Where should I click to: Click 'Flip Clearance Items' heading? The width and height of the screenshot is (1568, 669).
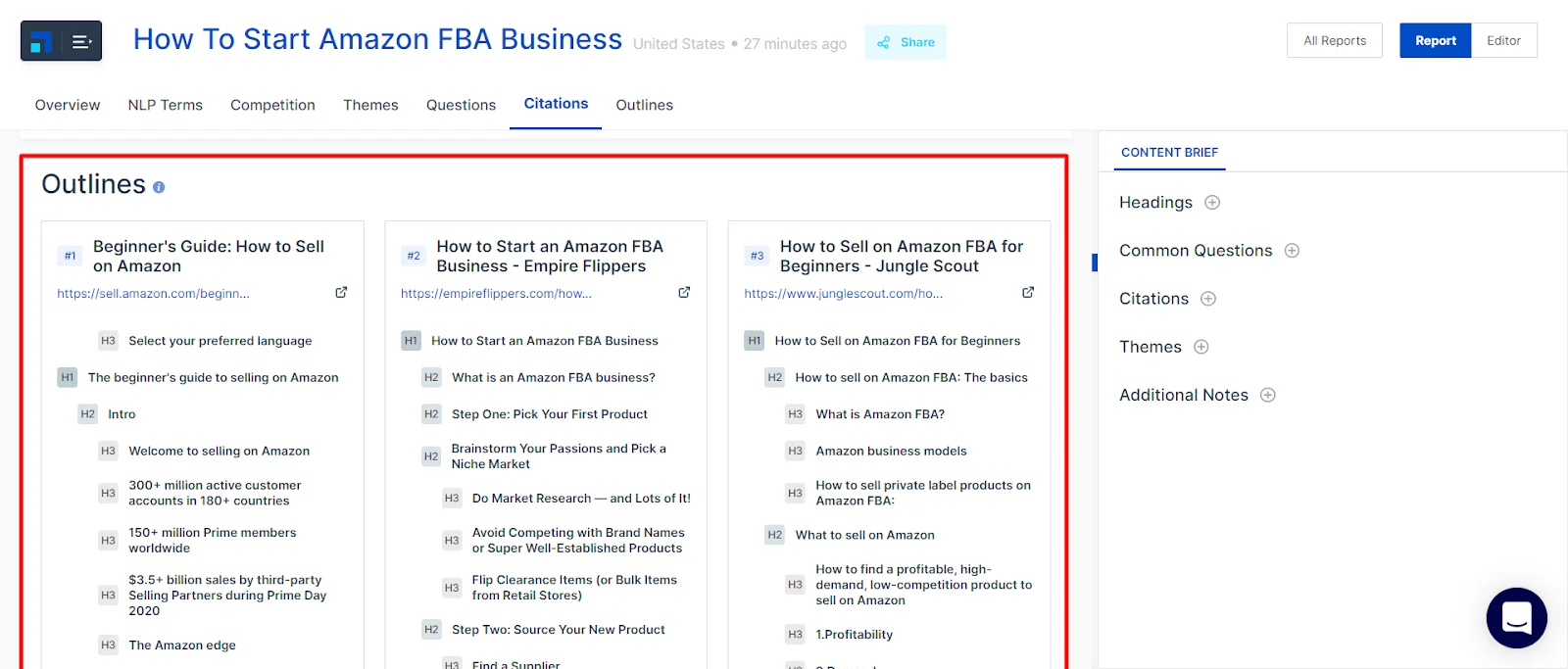pos(574,588)
